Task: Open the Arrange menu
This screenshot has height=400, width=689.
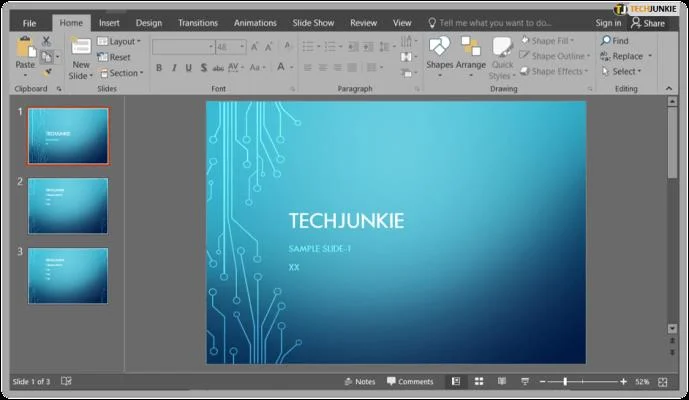Action: coord(471,57)
